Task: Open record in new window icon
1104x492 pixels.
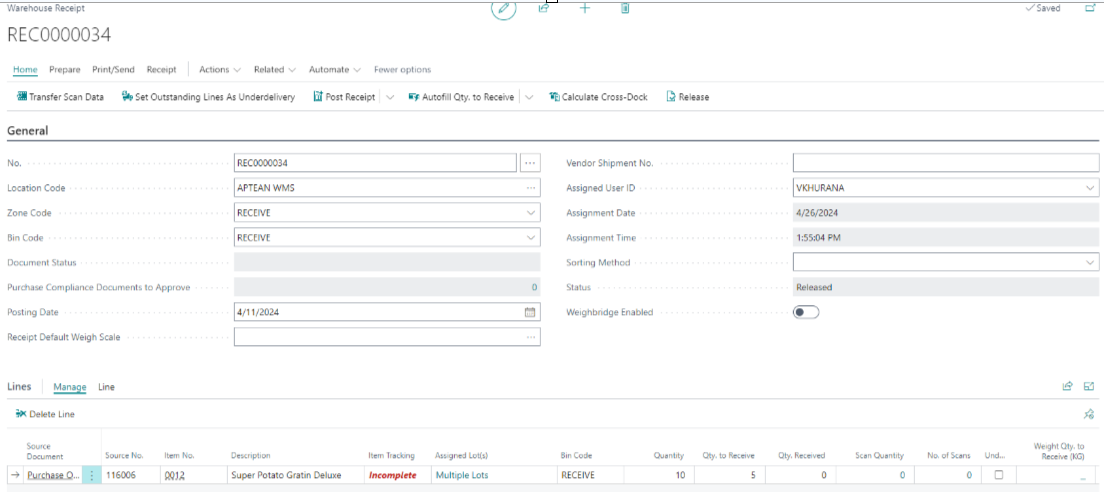Action: (1090, 8)
